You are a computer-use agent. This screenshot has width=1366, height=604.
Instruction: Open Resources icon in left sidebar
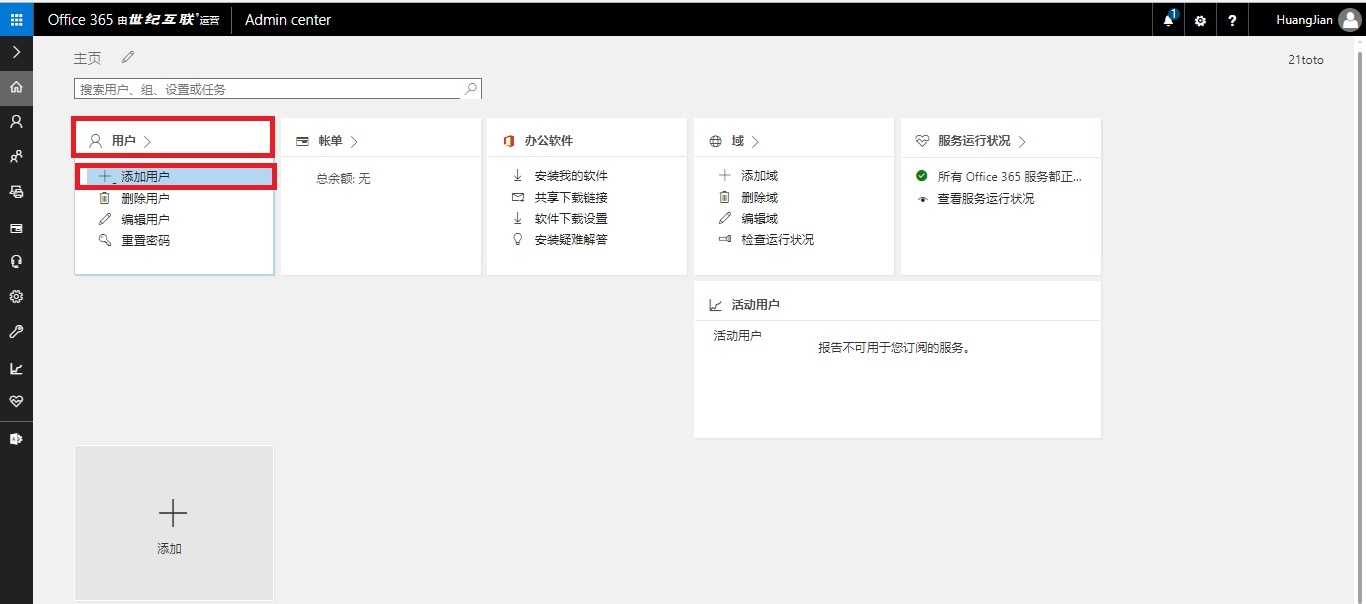16,192
